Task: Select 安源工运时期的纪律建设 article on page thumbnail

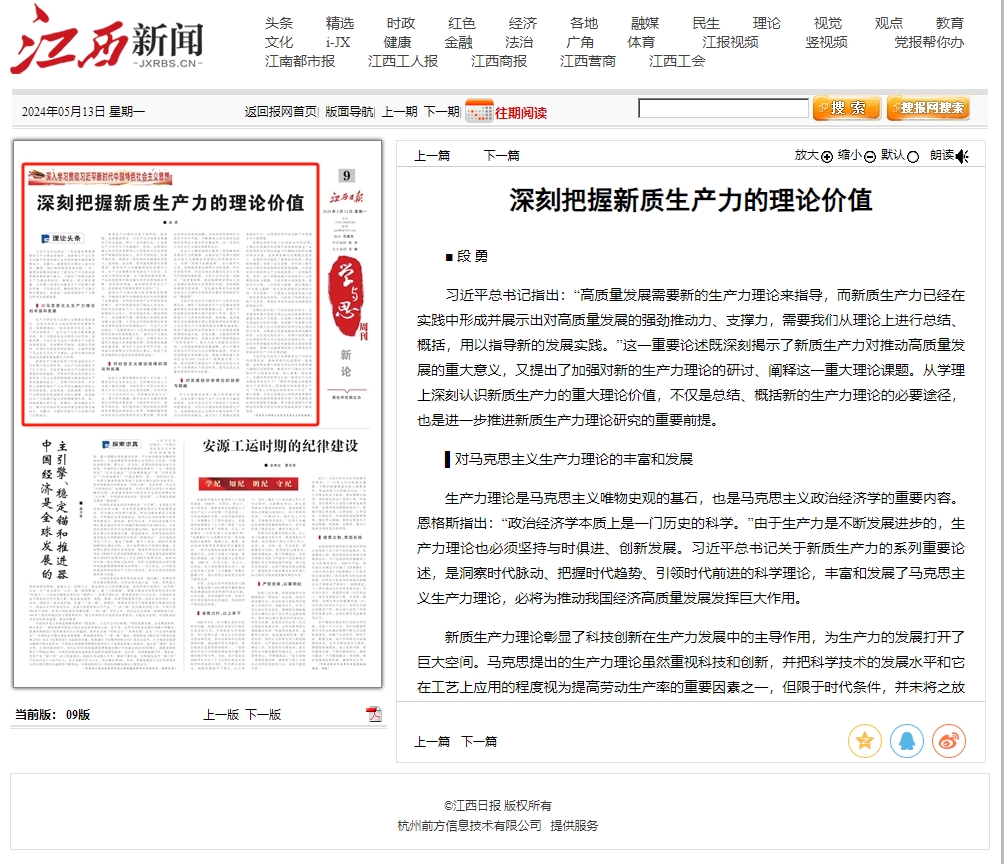Action: pos(279,445)
